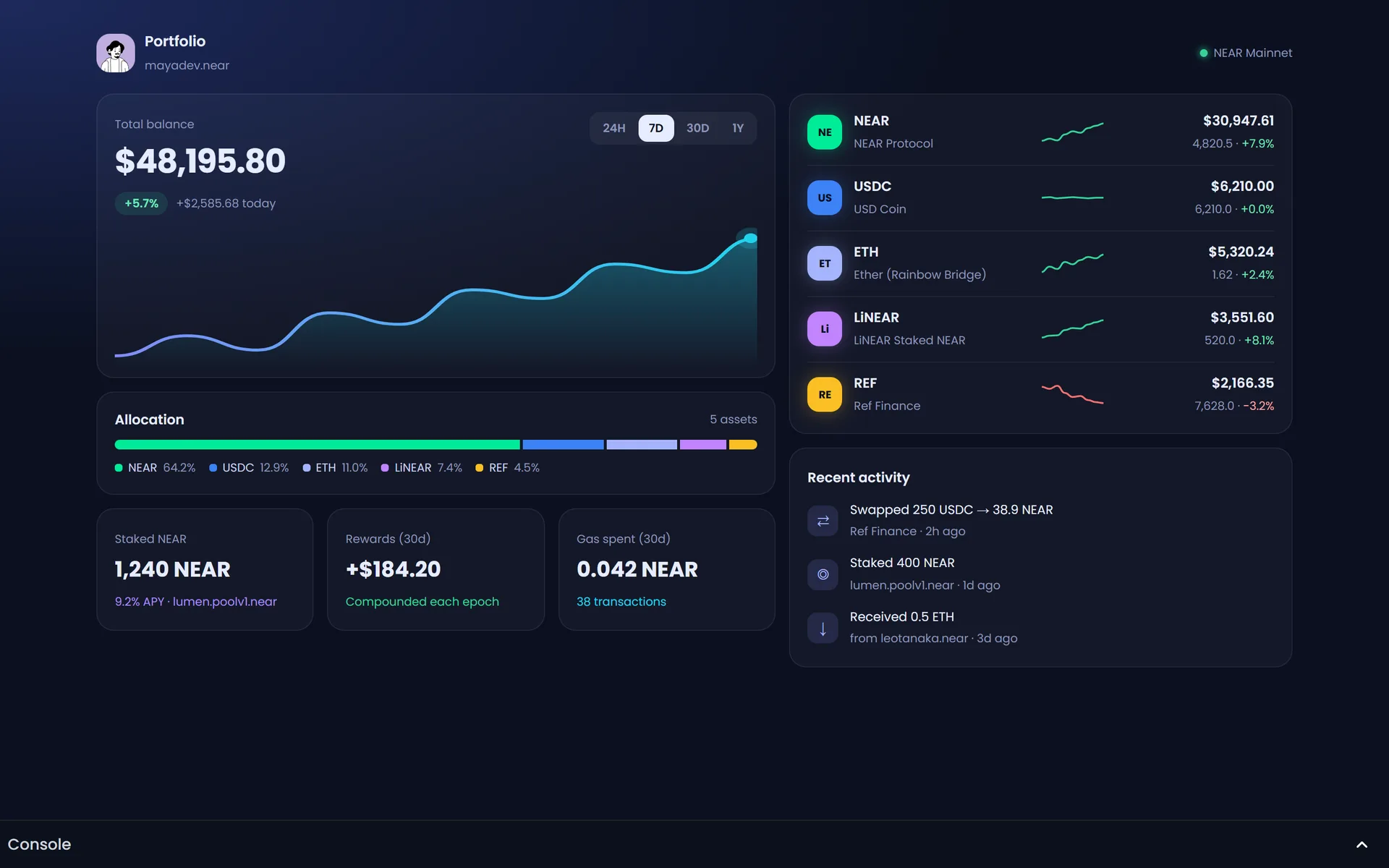This screenshot has height=868, width=1389.
Task: Click the mayadev.near profile avatar
Action: [x=116, y=53]
